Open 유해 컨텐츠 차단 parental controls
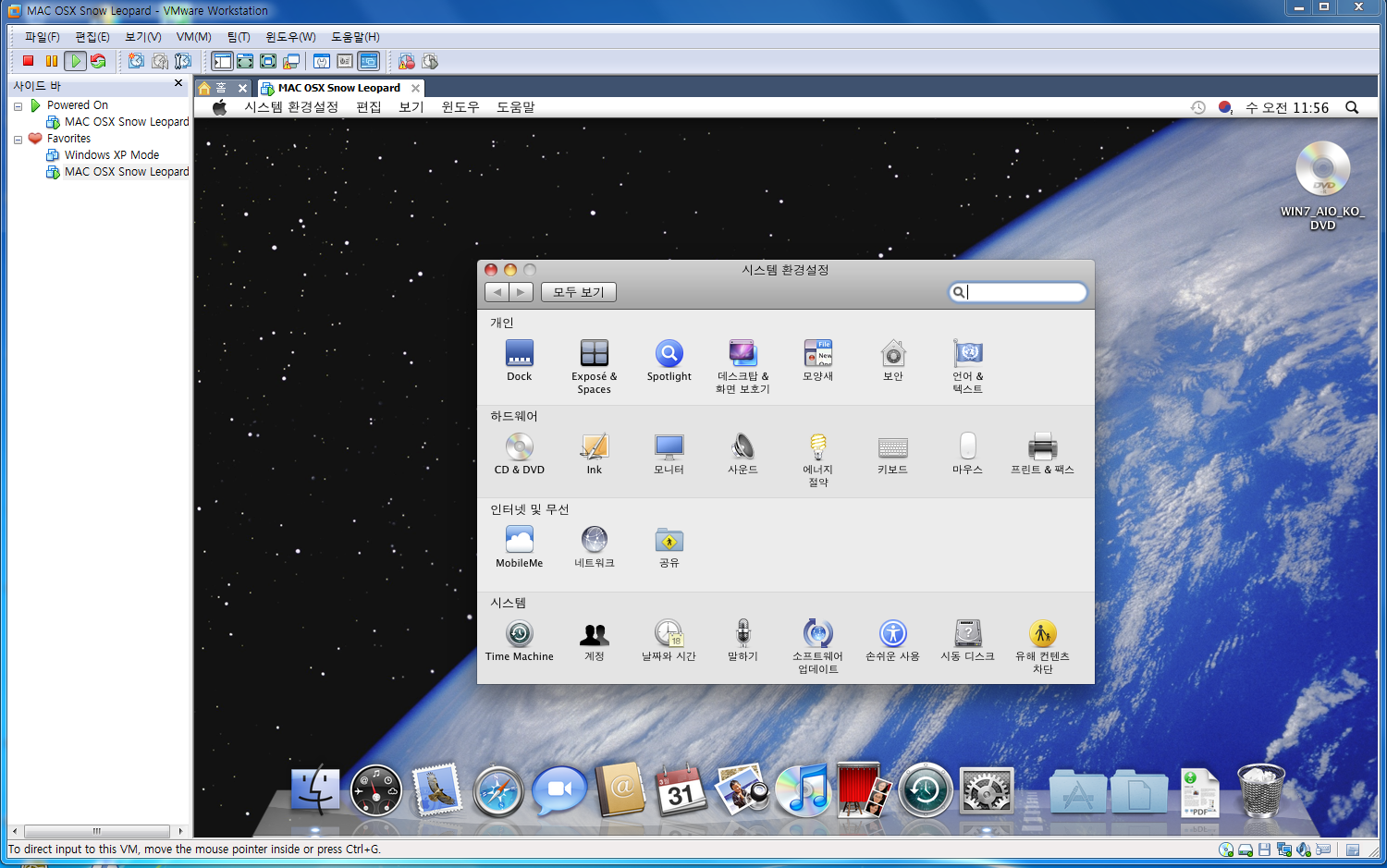Viewport: 1387px width, 868px height. point(1042,646)
